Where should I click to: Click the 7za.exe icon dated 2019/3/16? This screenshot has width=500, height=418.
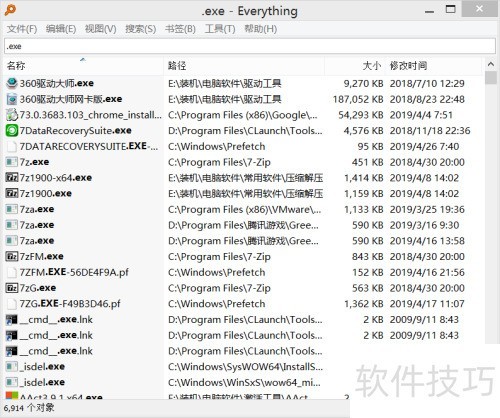[x=12, y=225]
